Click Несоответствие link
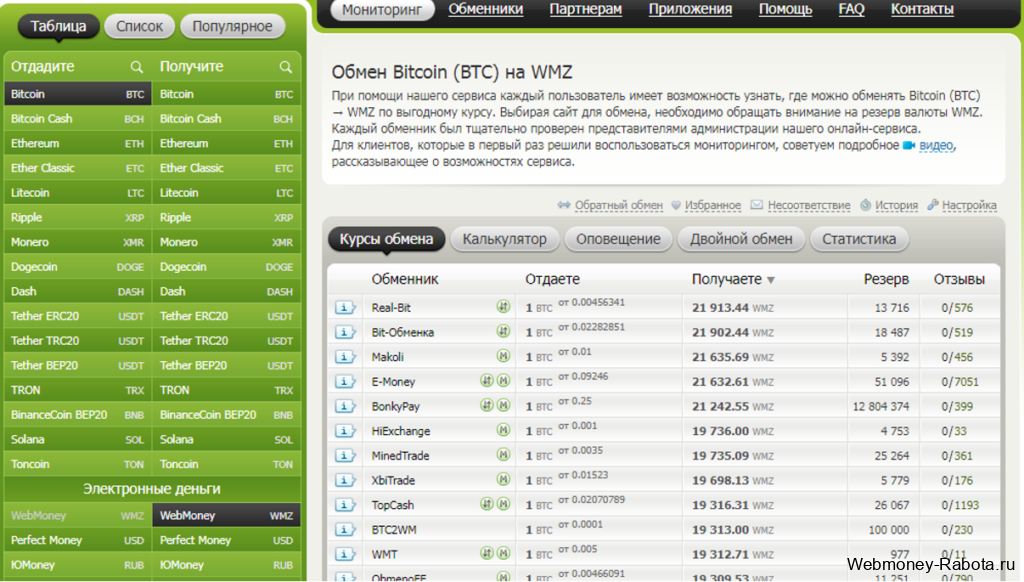Viewport: 1024px width, 582px height. point(808,205)
